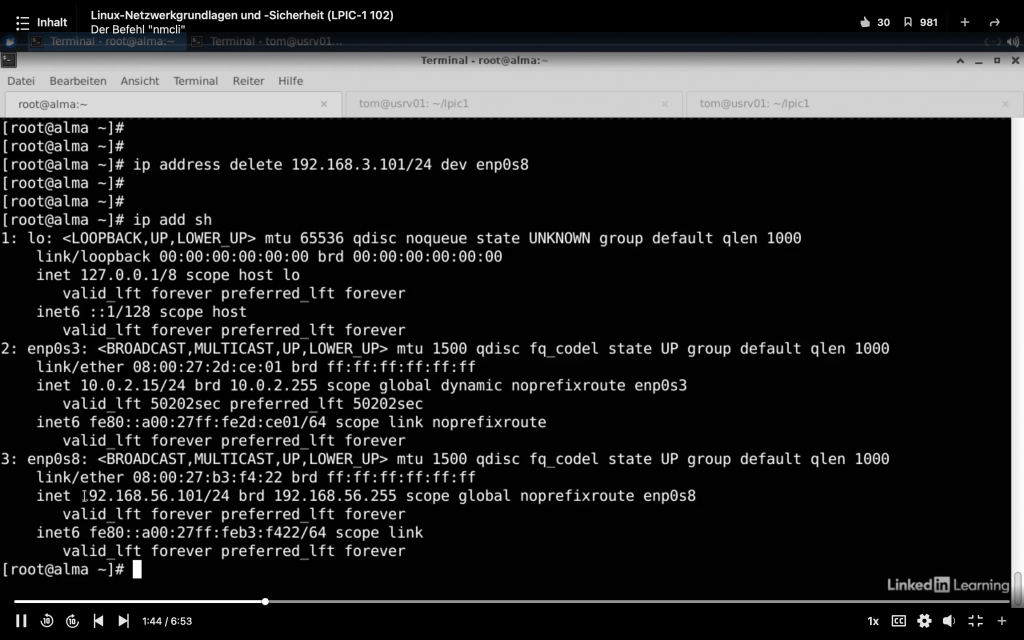Open the 1x playback speed menu

(873, 621)
